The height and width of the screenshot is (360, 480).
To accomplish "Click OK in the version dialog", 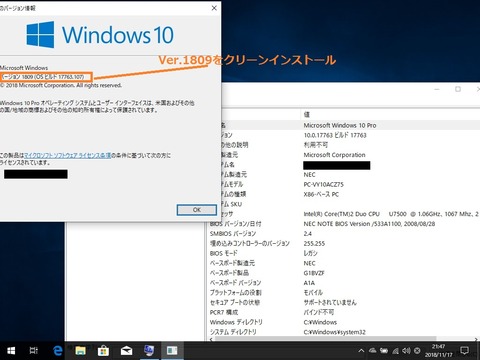I will click(x=197, y=210).
